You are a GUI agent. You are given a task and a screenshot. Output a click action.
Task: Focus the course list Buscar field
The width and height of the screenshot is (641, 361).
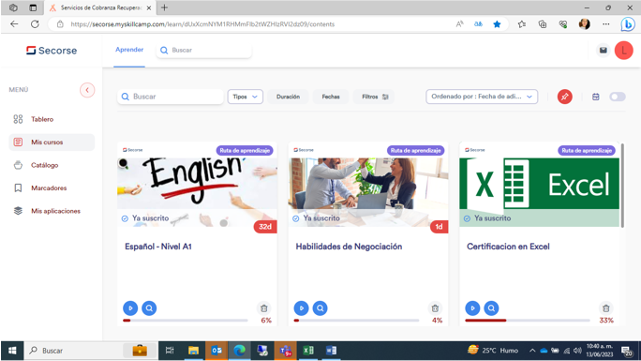coord(170,97)
